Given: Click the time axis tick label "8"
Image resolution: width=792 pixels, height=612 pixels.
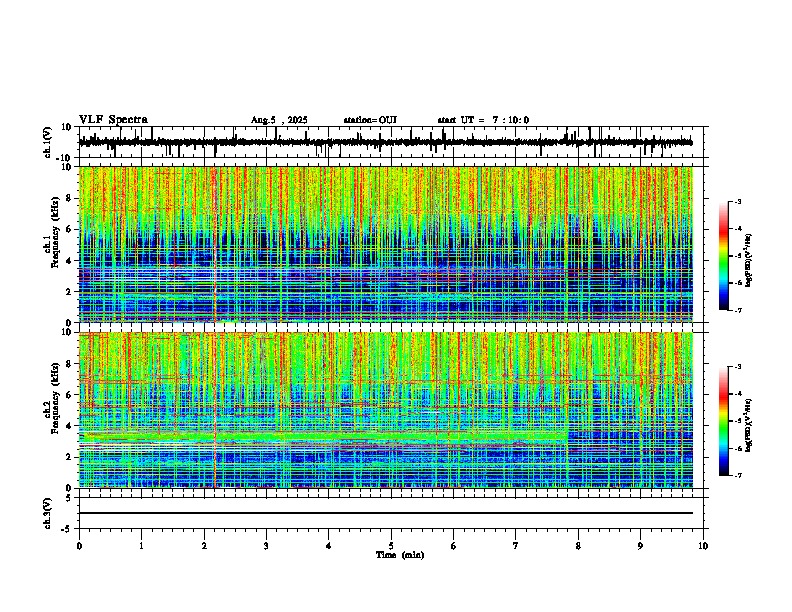Looking at the screenshot, I should [578, 546].
